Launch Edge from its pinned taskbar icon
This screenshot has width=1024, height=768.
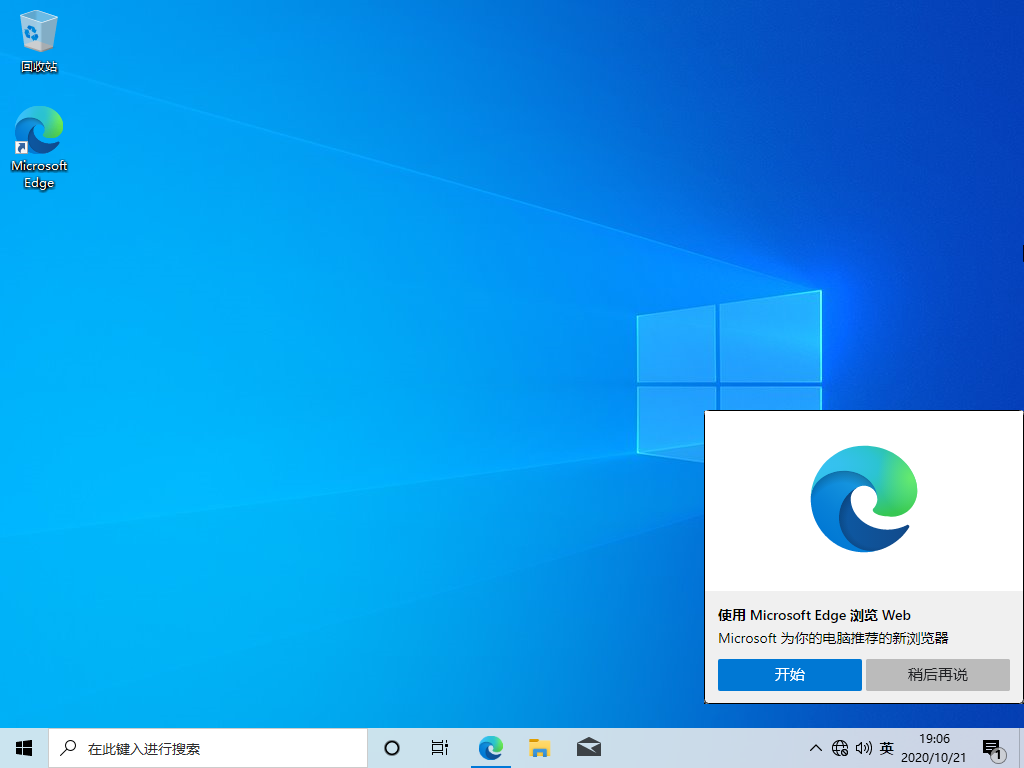click(490, 747)
